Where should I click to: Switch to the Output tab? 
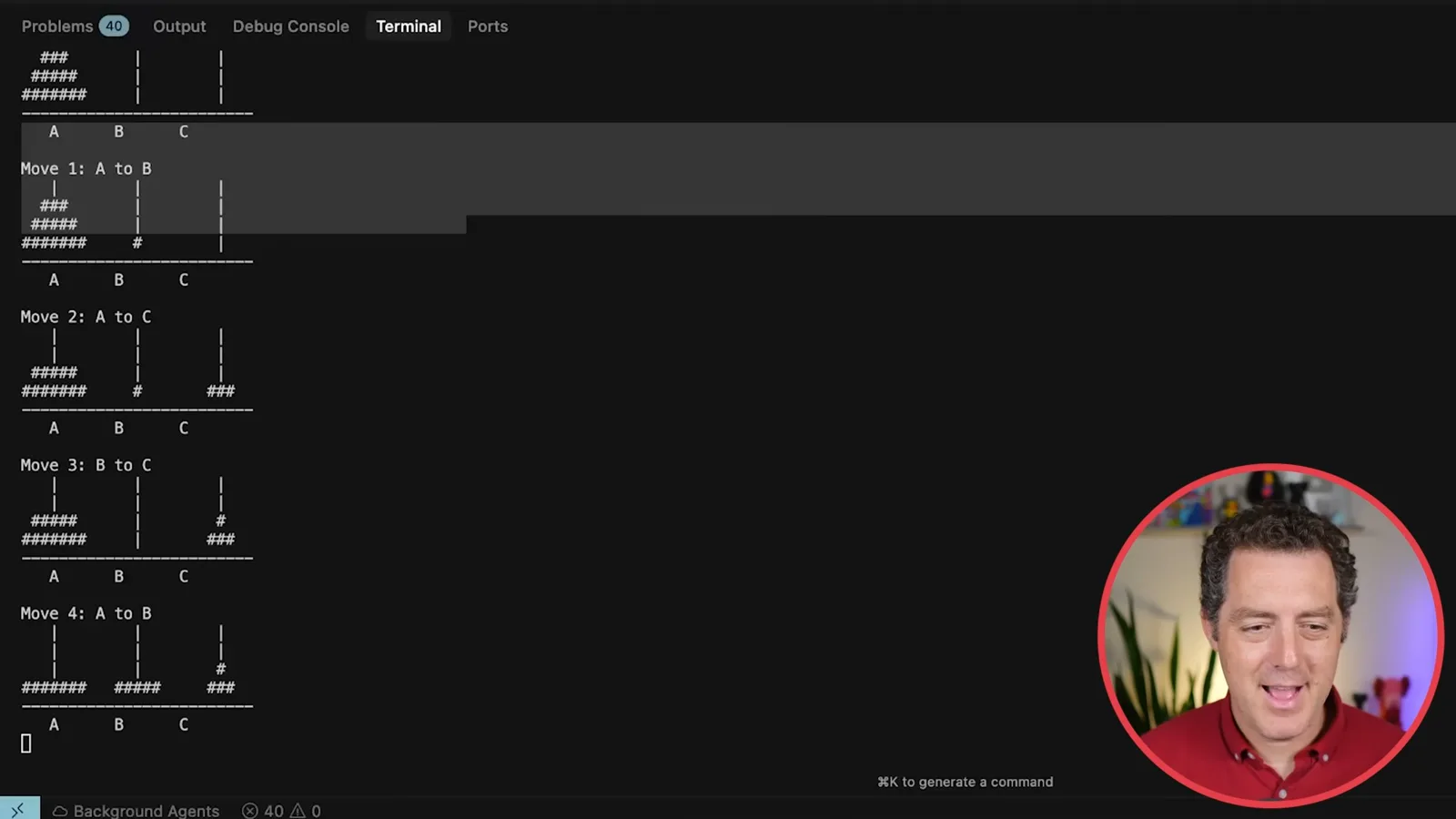pos(179,26)
